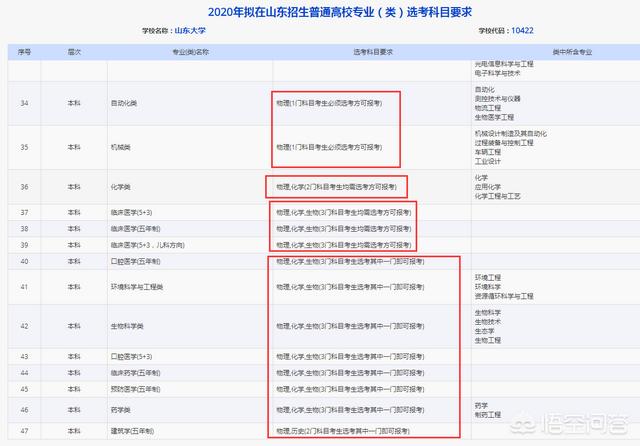The width and height of the screenshot is (640, 446).
Task: Click 化学类 in row 36
Action: pyautogui.click(x=121, y=187)
